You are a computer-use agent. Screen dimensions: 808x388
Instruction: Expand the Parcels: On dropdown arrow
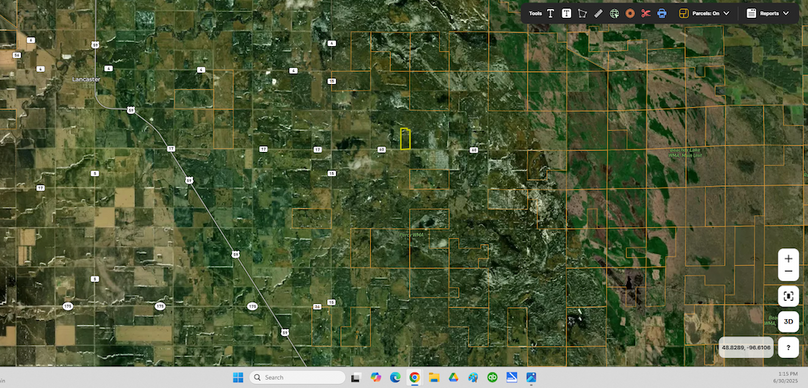click(727, 13)
